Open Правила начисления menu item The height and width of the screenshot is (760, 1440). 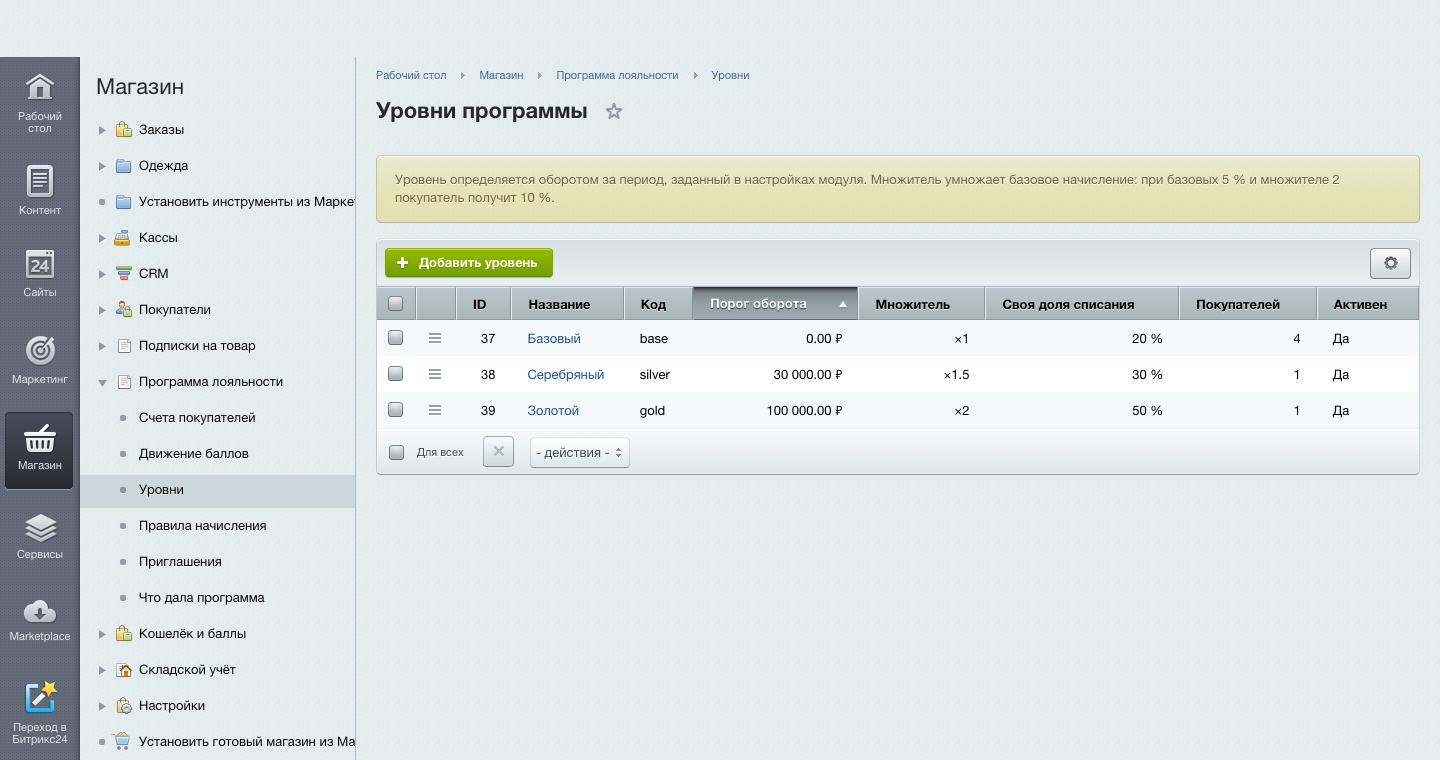[203, 526]
